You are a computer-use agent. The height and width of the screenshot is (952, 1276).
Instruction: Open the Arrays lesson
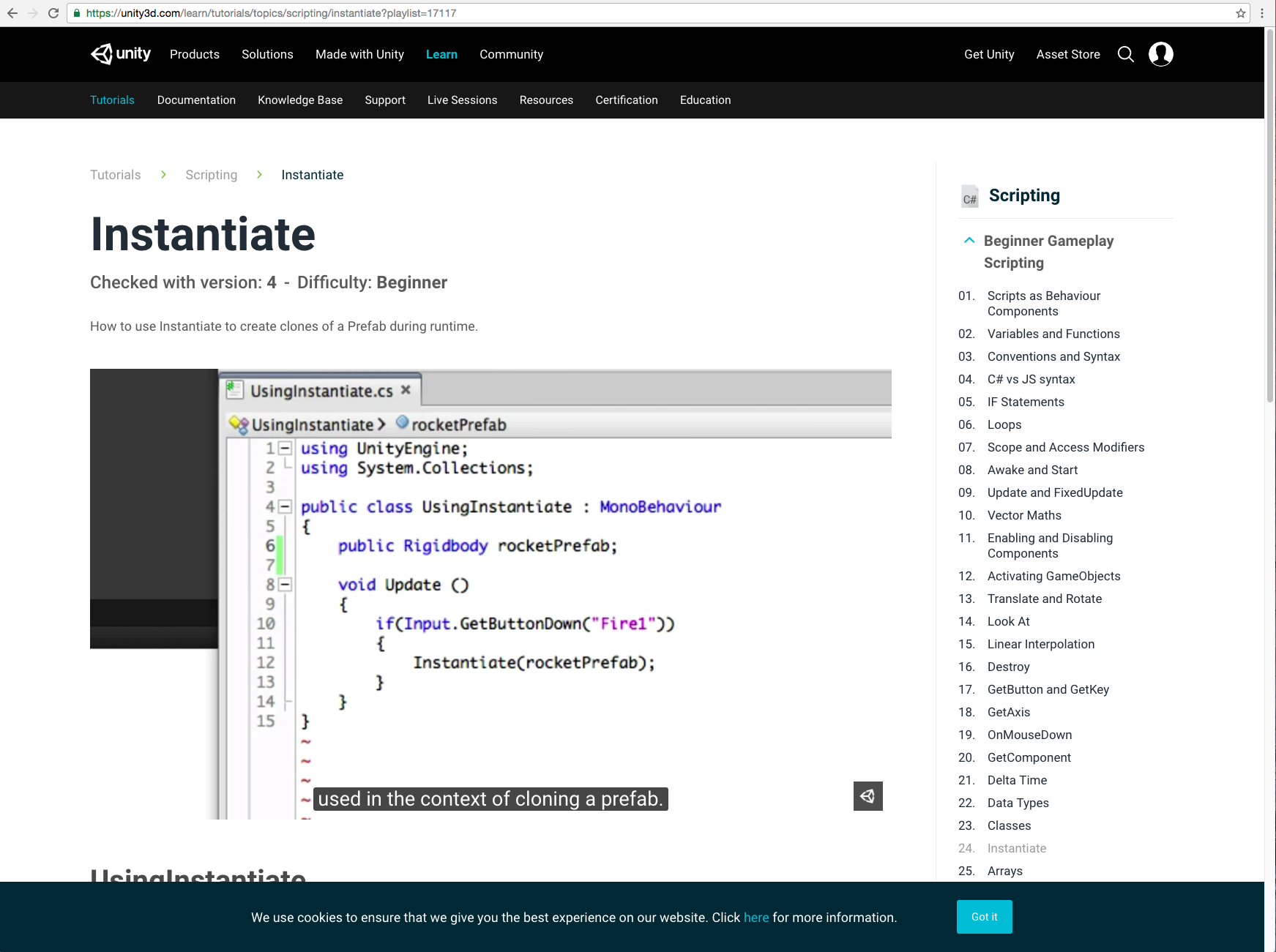click(x=1004, y=871)
